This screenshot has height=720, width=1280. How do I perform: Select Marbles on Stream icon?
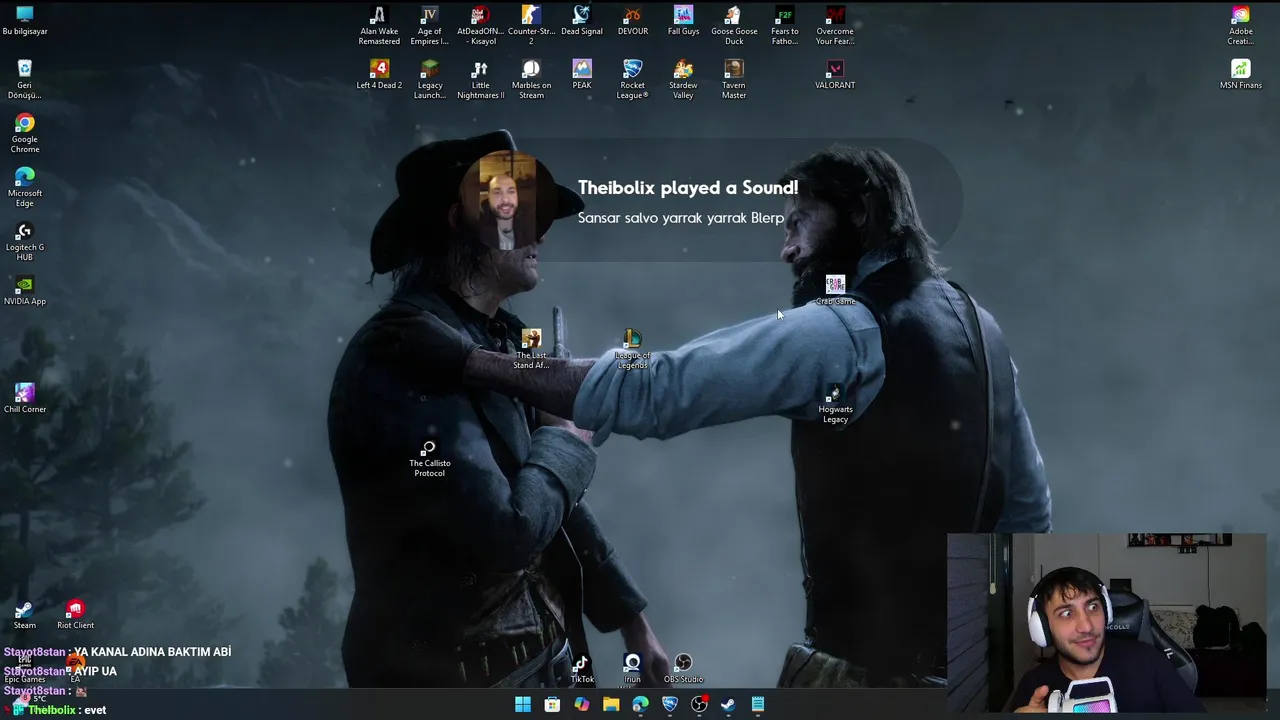(x=531, y=80)
